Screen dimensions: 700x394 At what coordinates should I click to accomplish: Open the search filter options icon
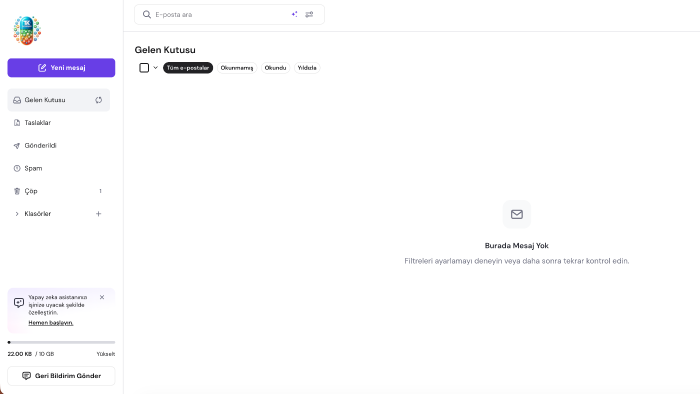click(309, 14)
